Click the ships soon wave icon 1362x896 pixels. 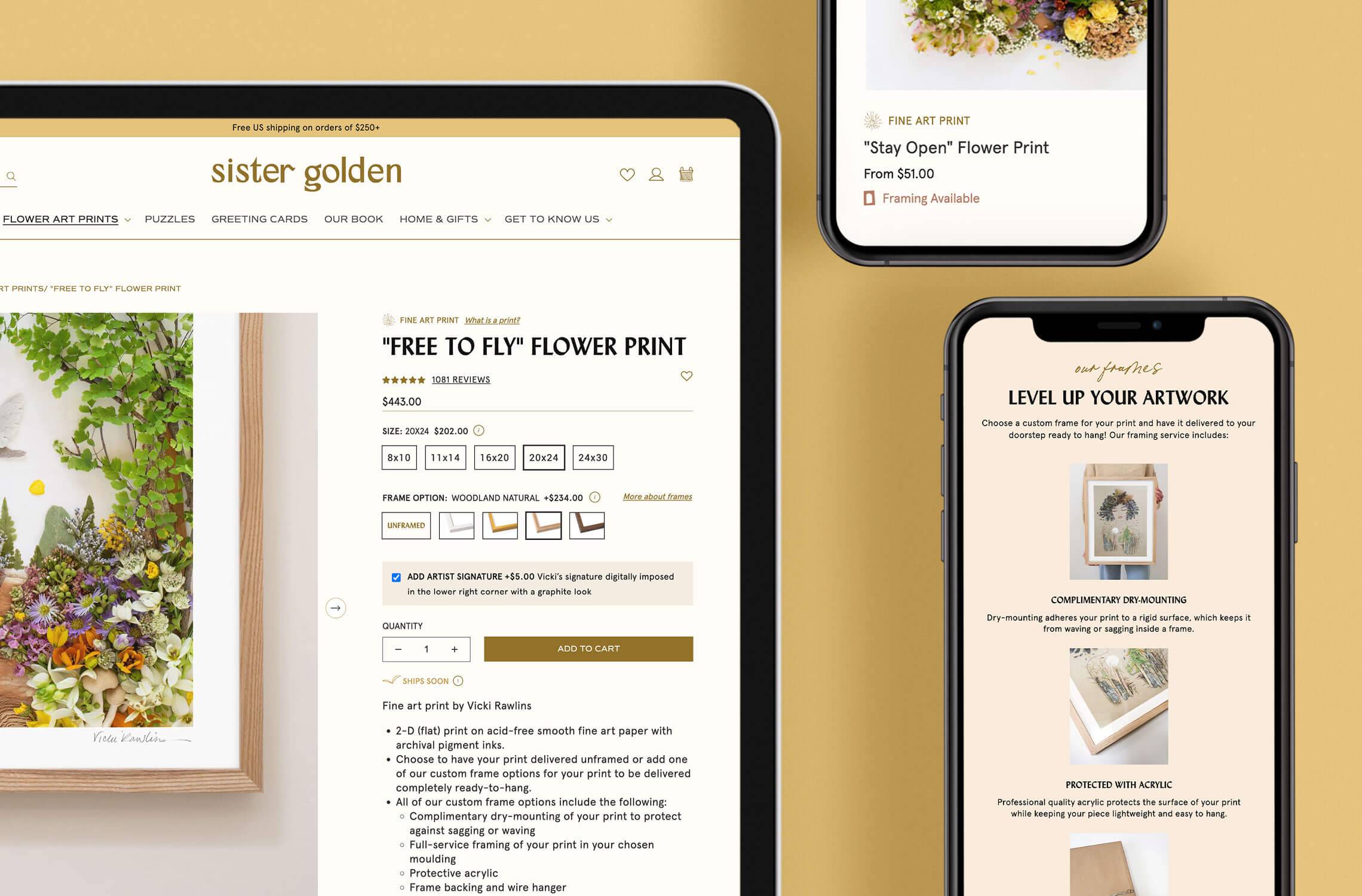tap(390, 681)
